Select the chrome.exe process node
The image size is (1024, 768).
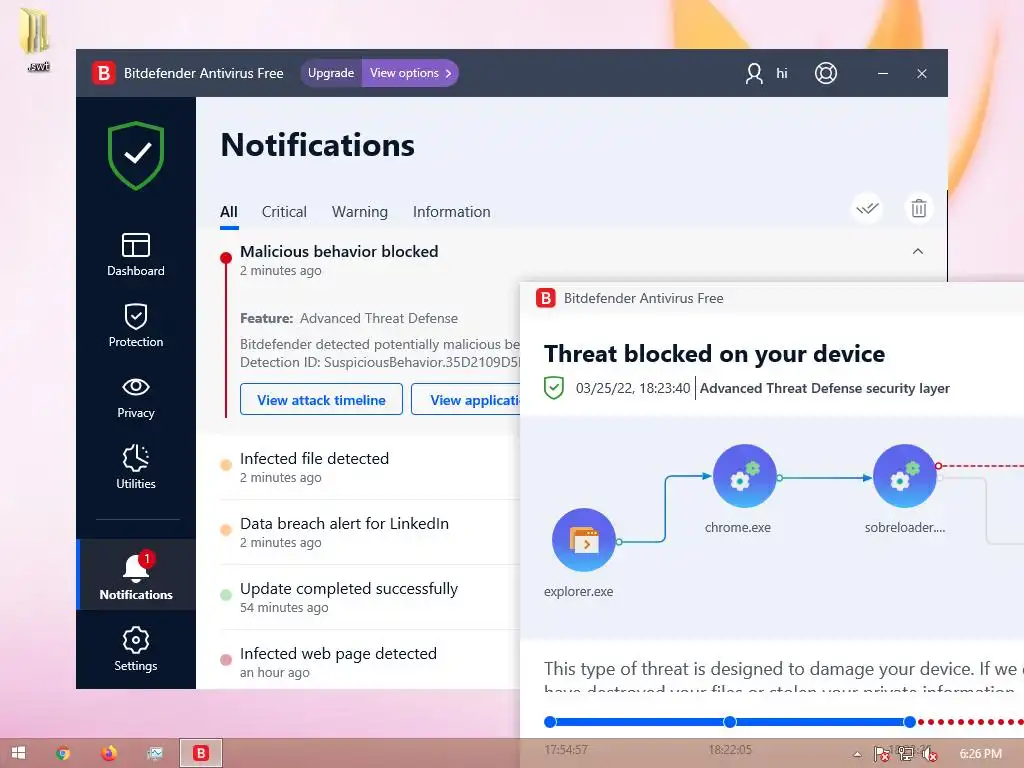point(744,476)
